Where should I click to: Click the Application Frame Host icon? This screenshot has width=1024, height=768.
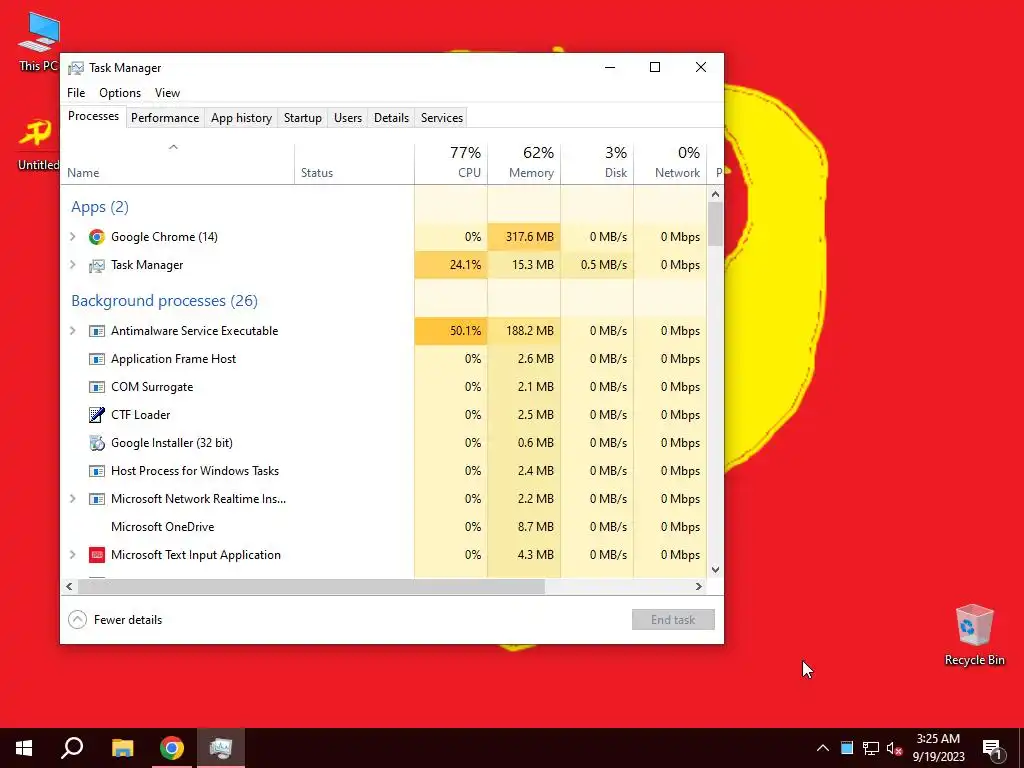pos(97,359)
